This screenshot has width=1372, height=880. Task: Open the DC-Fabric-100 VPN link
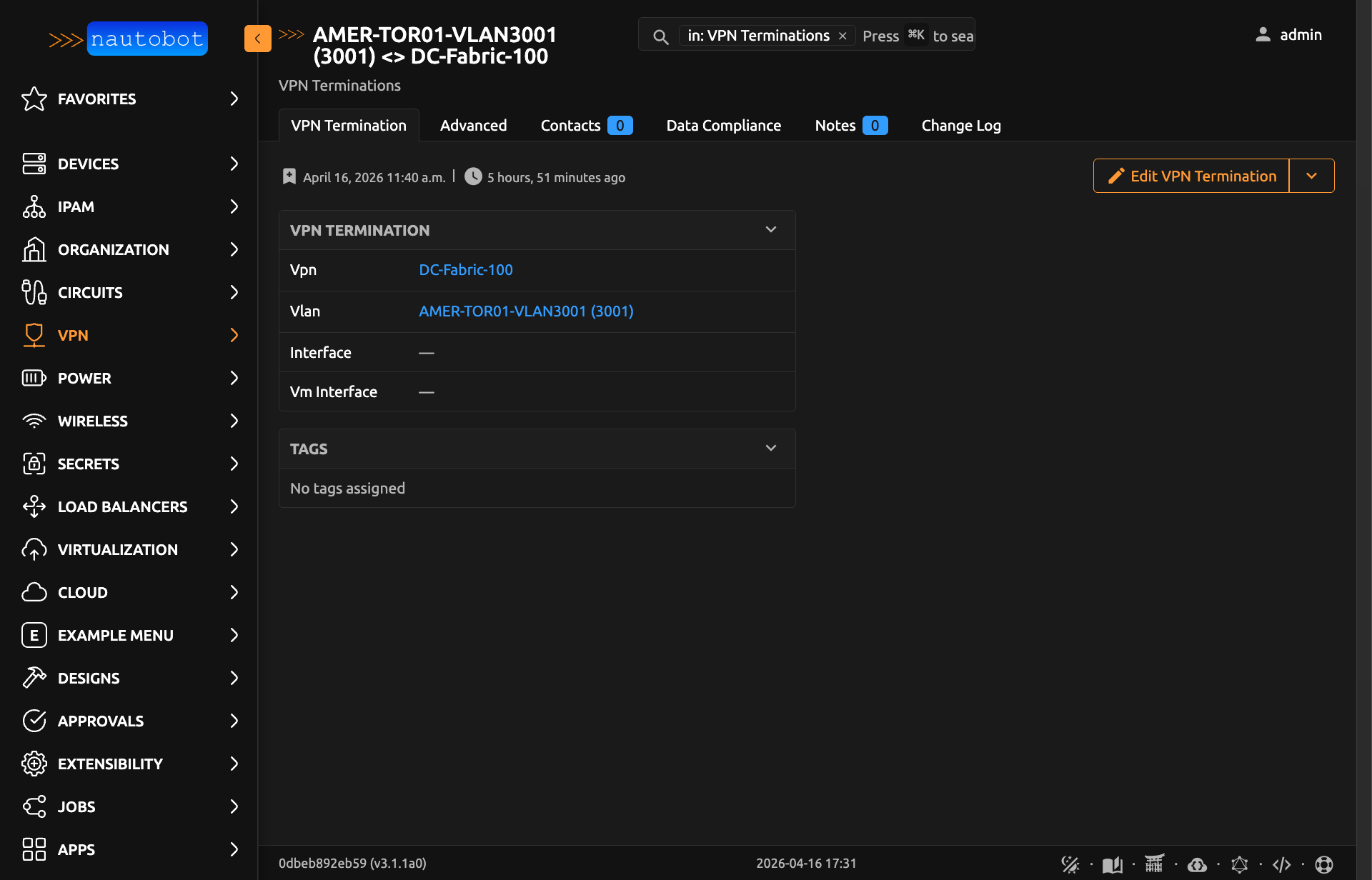pos(465,270)
